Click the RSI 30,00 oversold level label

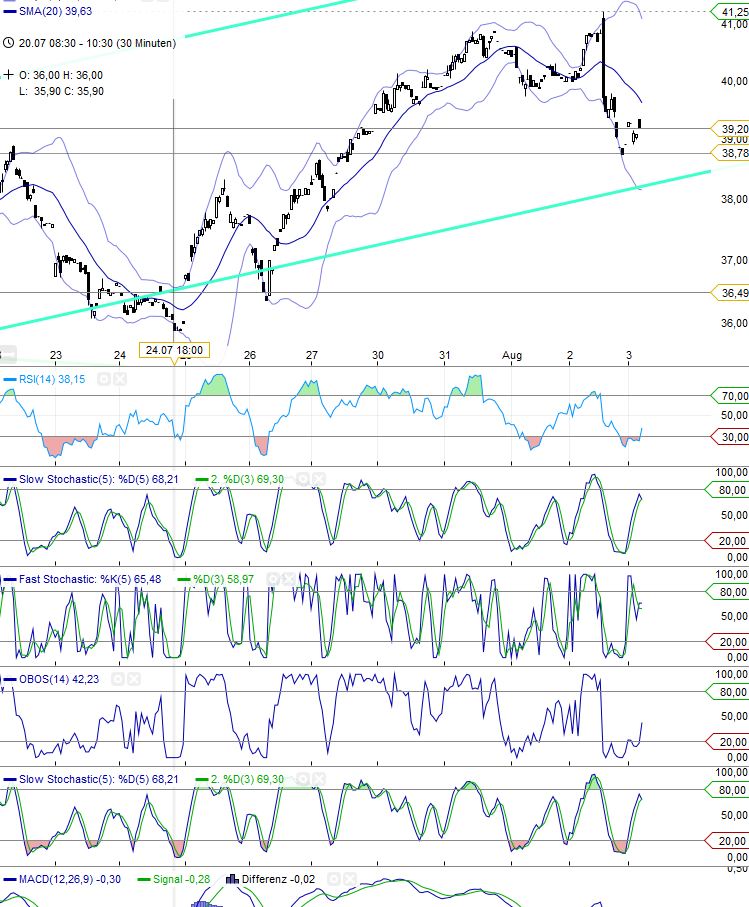point(729,437)
